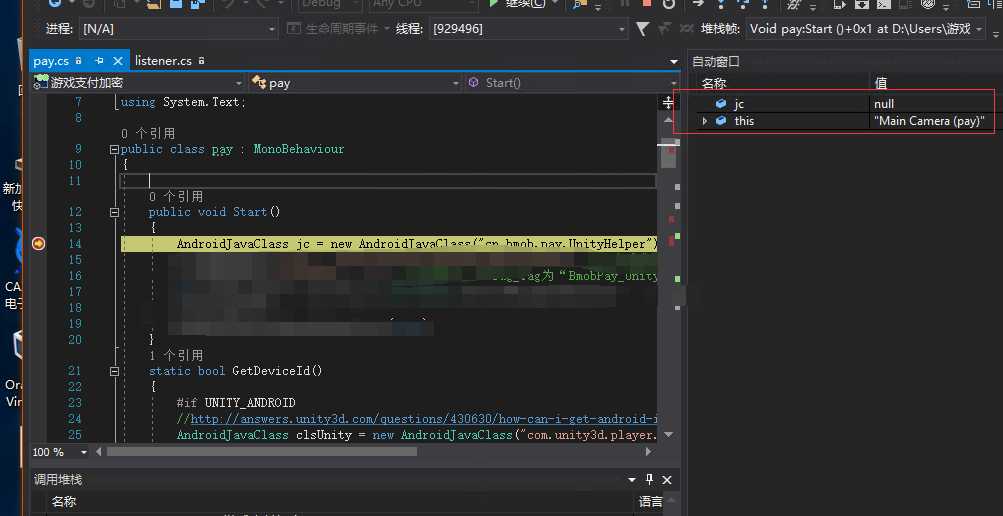The width and height of the screenshot is (1003, 516).
Task: Click the MonoBehaviour base class name
Action: pyautogui.click(x=299, y=149)
